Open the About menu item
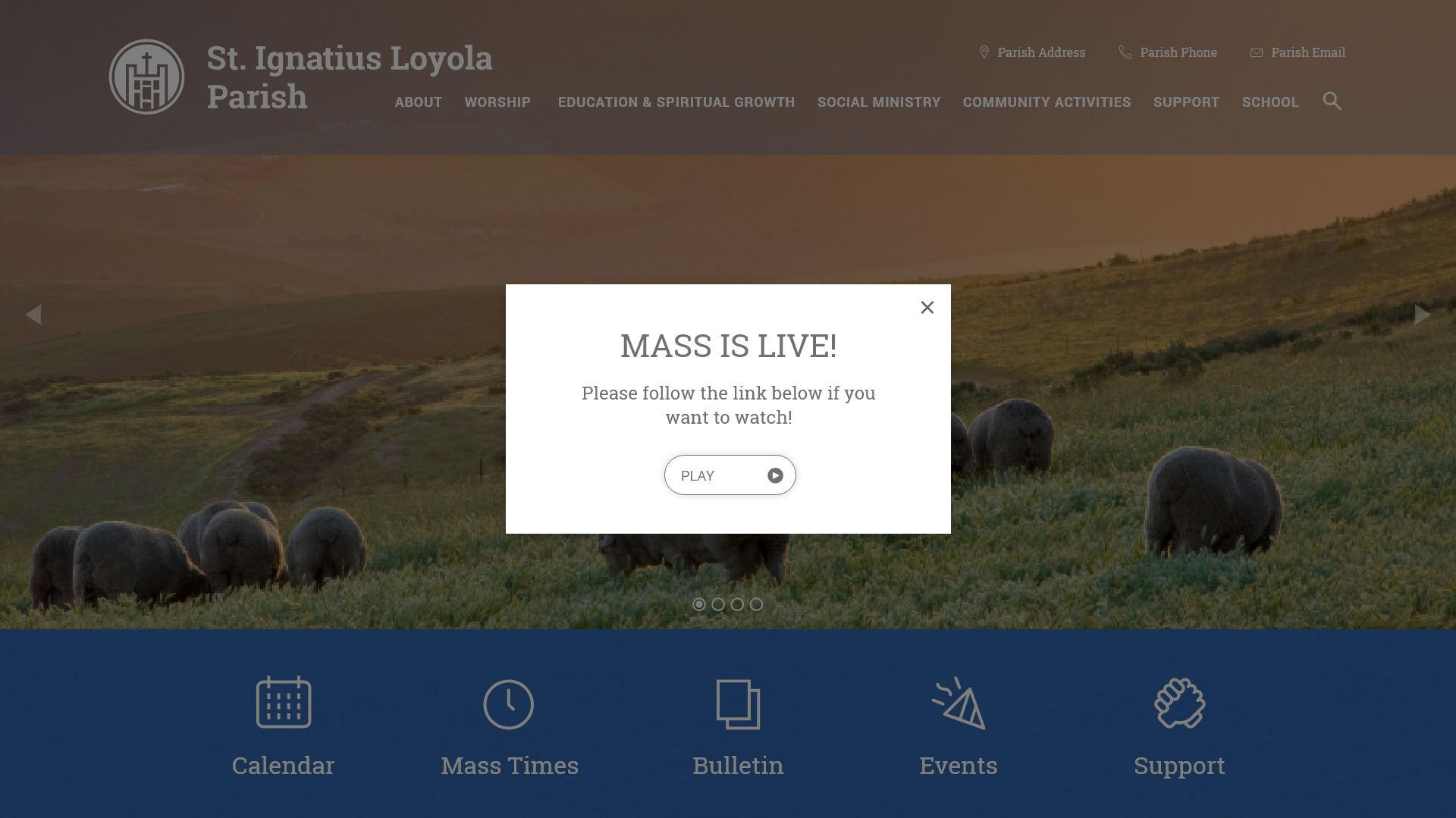 pos(419,102)
